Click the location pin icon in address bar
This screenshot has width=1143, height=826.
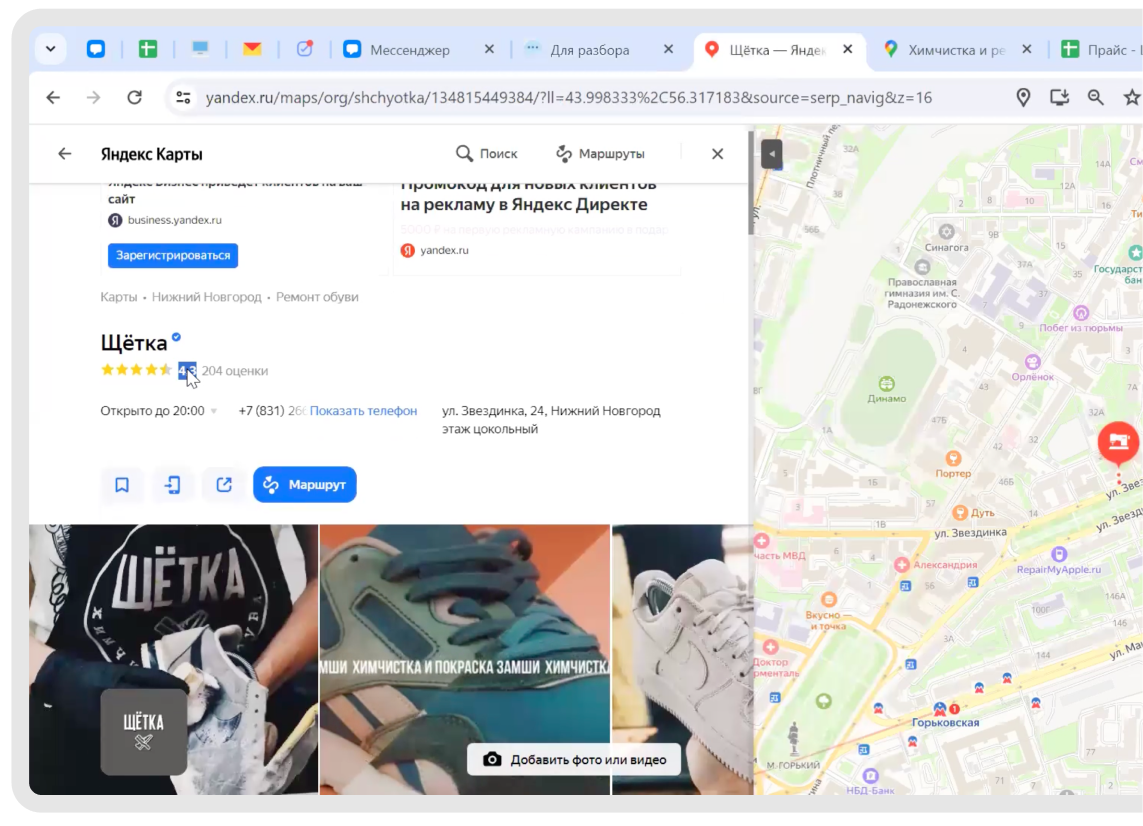point(1023,98)
